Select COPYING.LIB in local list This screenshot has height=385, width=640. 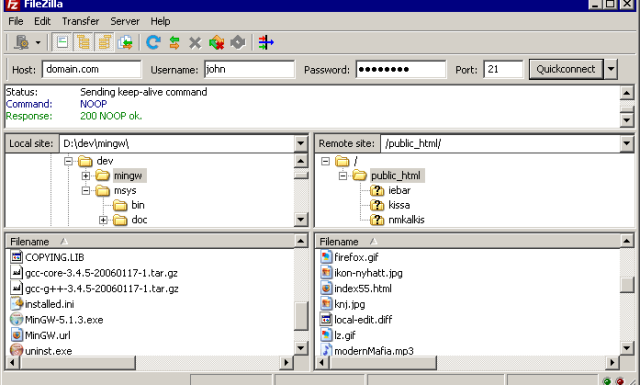click(x=55, y=258)
